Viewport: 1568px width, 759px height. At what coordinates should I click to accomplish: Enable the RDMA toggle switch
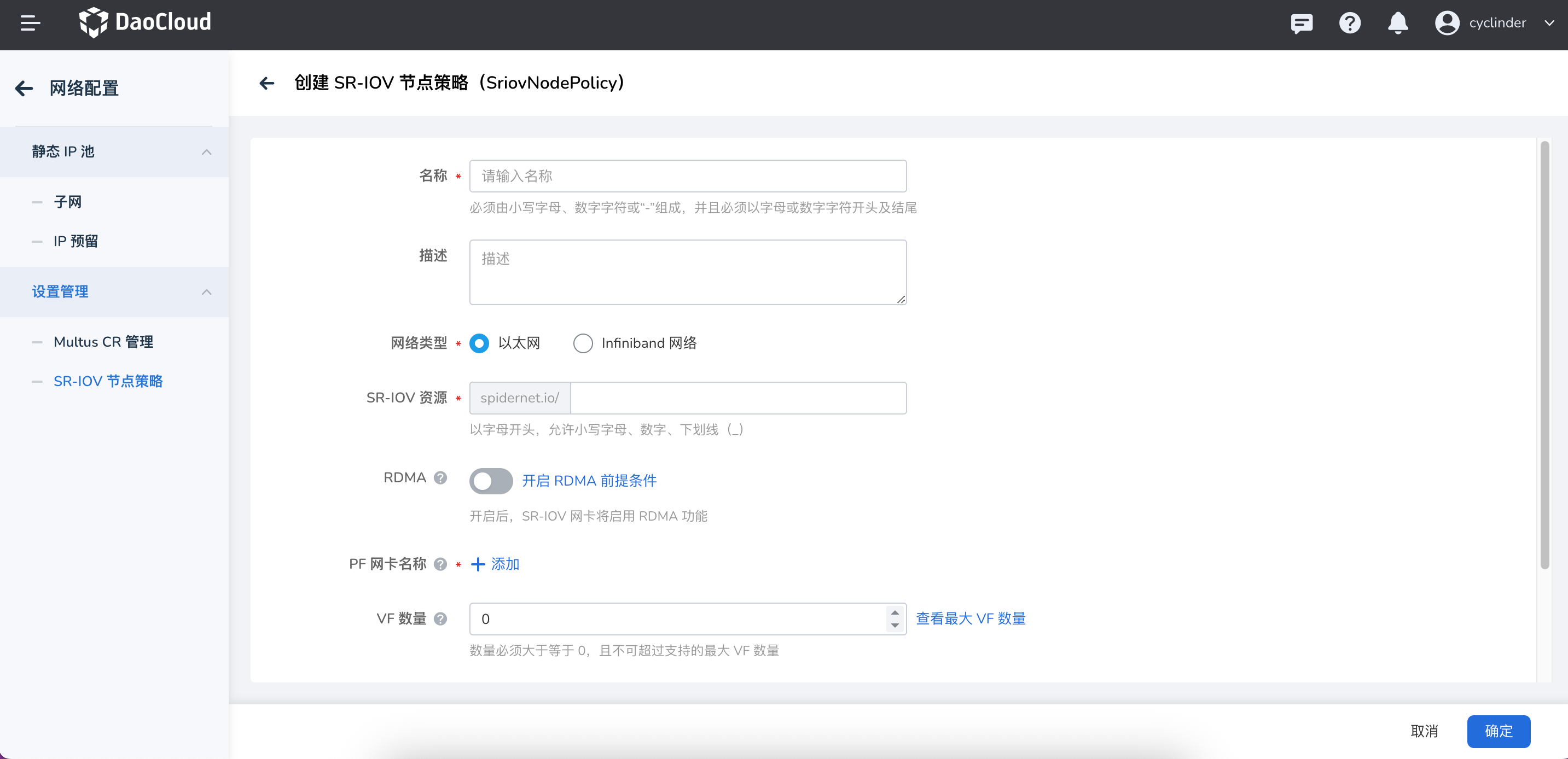pos(491,481)
